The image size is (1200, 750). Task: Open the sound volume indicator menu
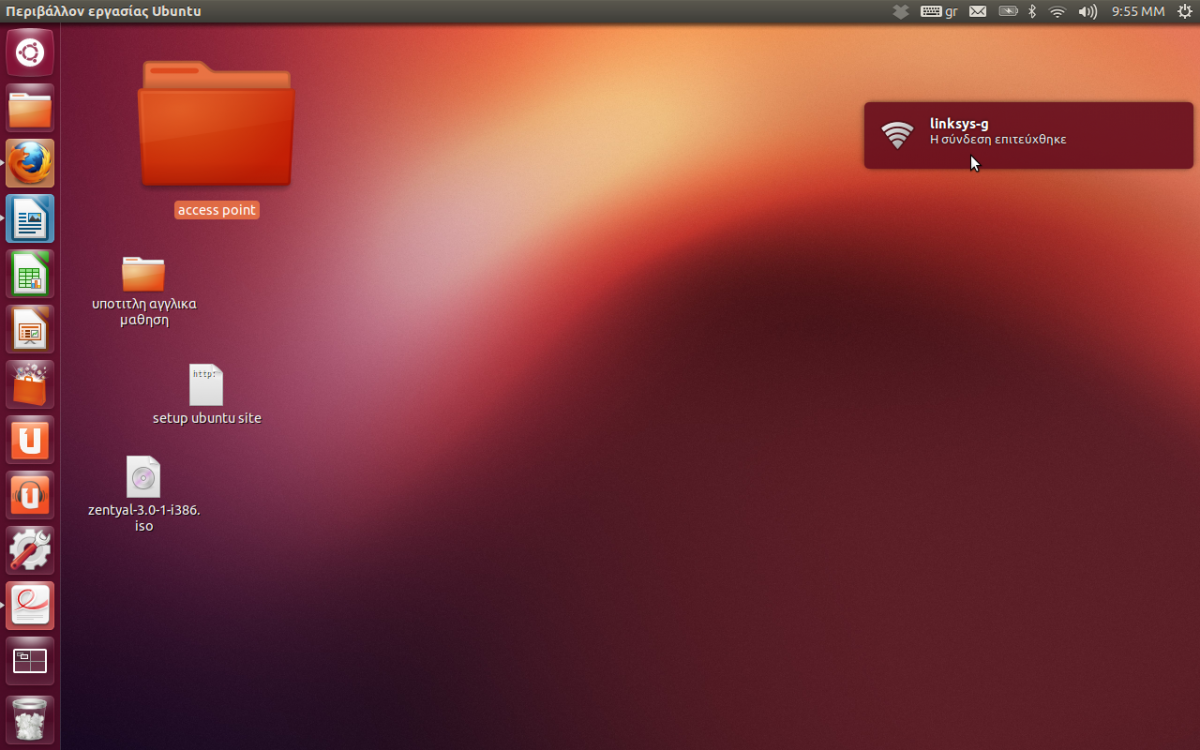[1088, 11]
